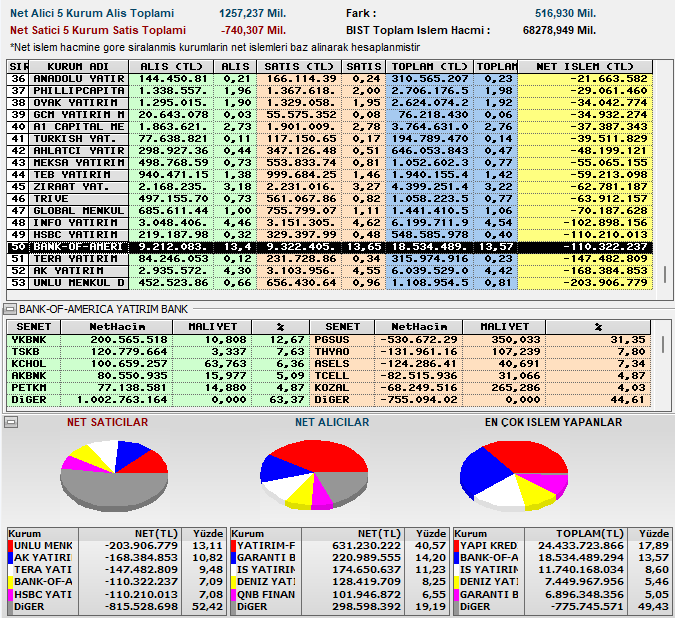675x618 pixels.
Task: Click the NetHacim header above -530.672.29
Action: 418,327
